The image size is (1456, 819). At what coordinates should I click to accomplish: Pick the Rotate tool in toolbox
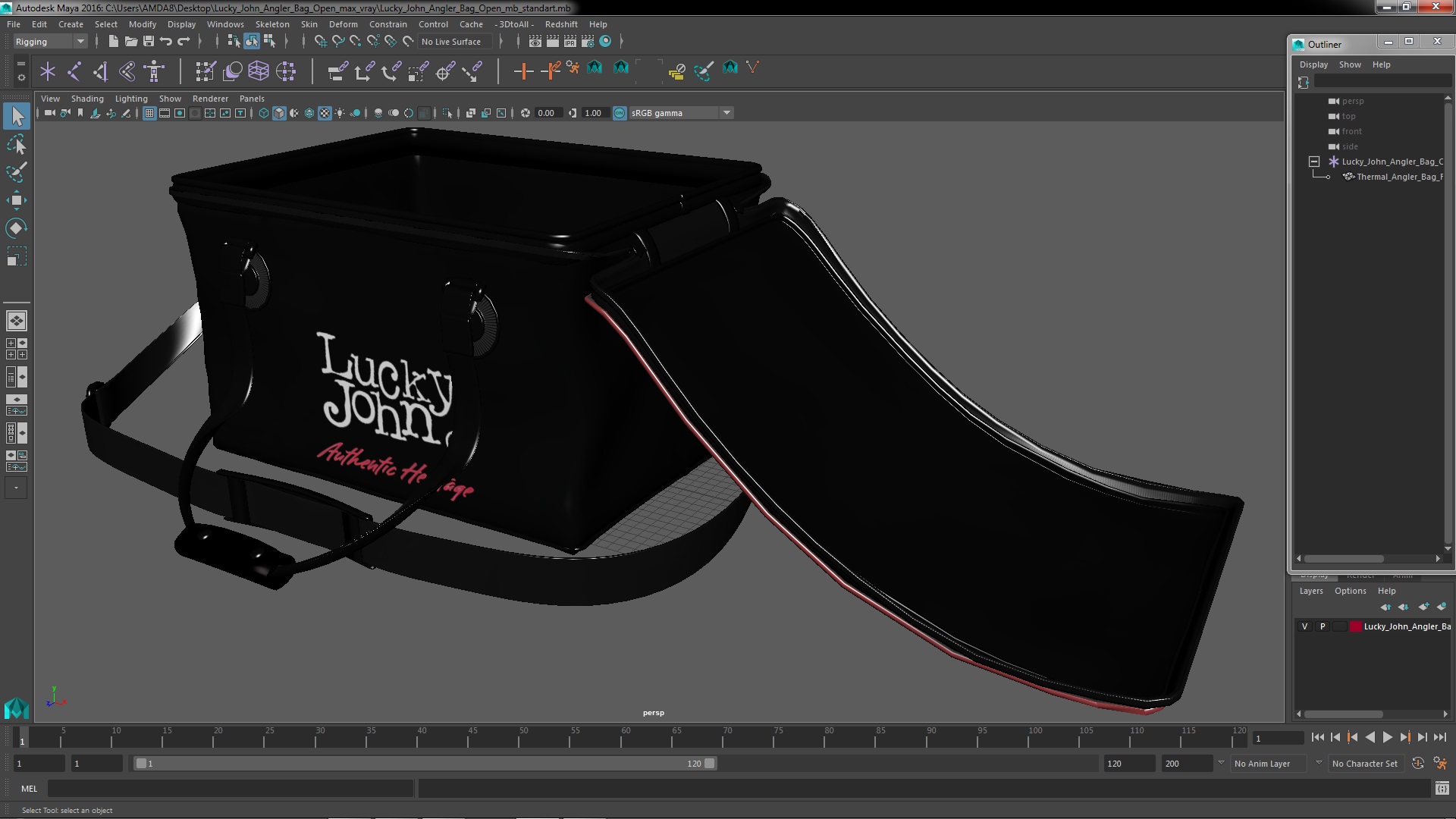[x=17, y=228]
